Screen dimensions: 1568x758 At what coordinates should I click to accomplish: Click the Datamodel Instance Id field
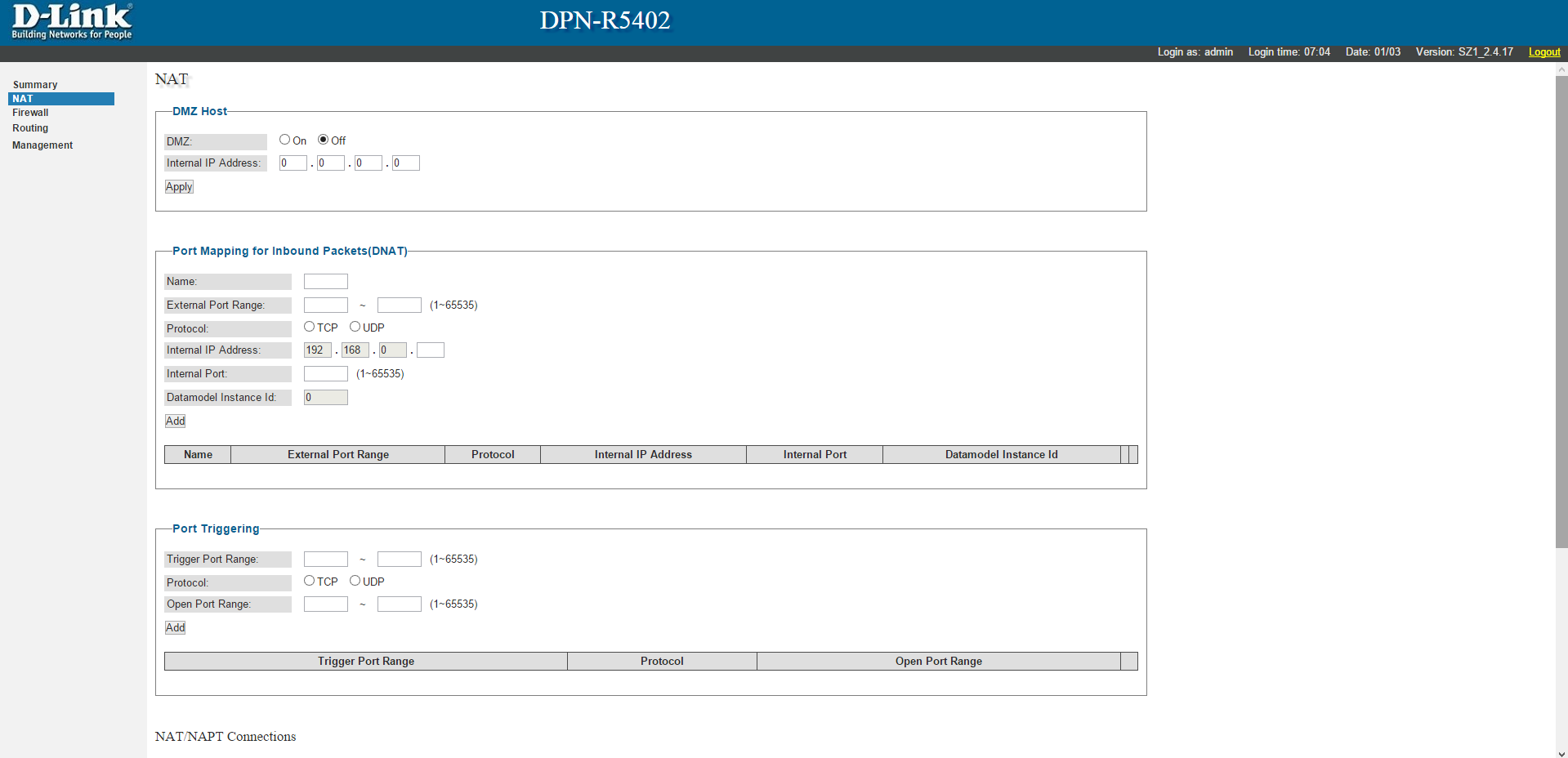325,398
